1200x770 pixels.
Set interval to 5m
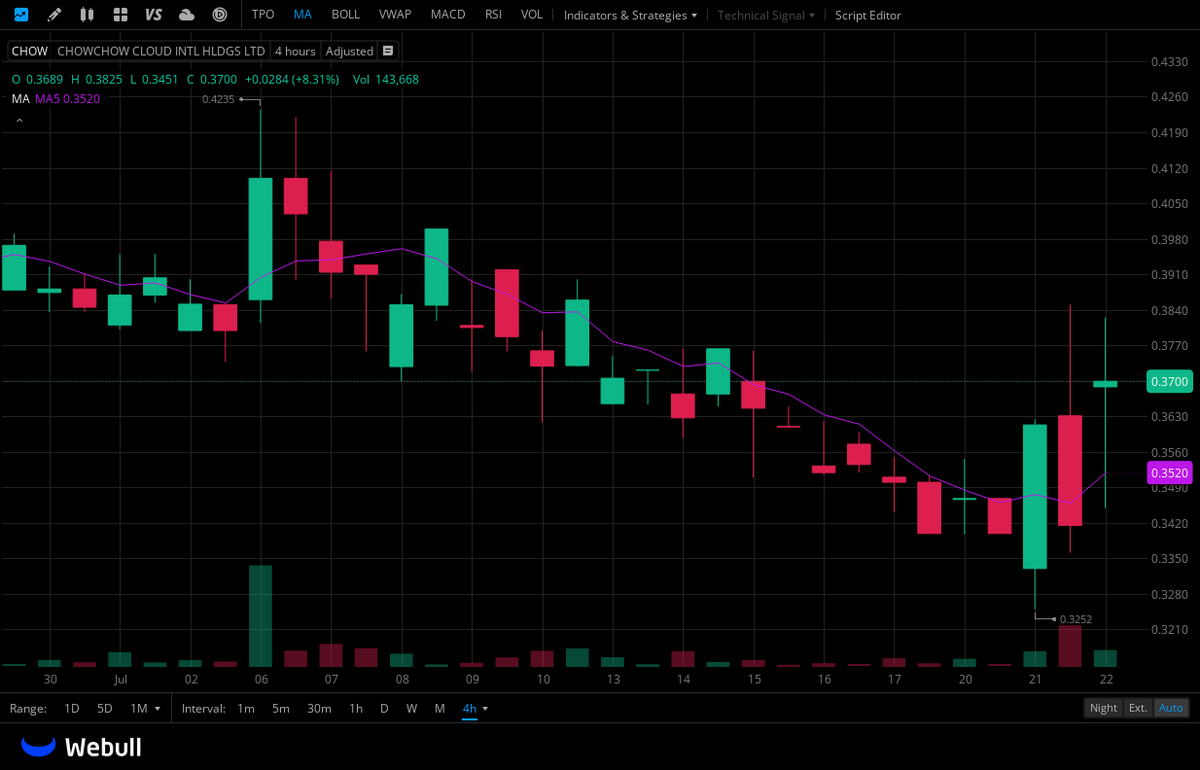(x=281, y=708)
